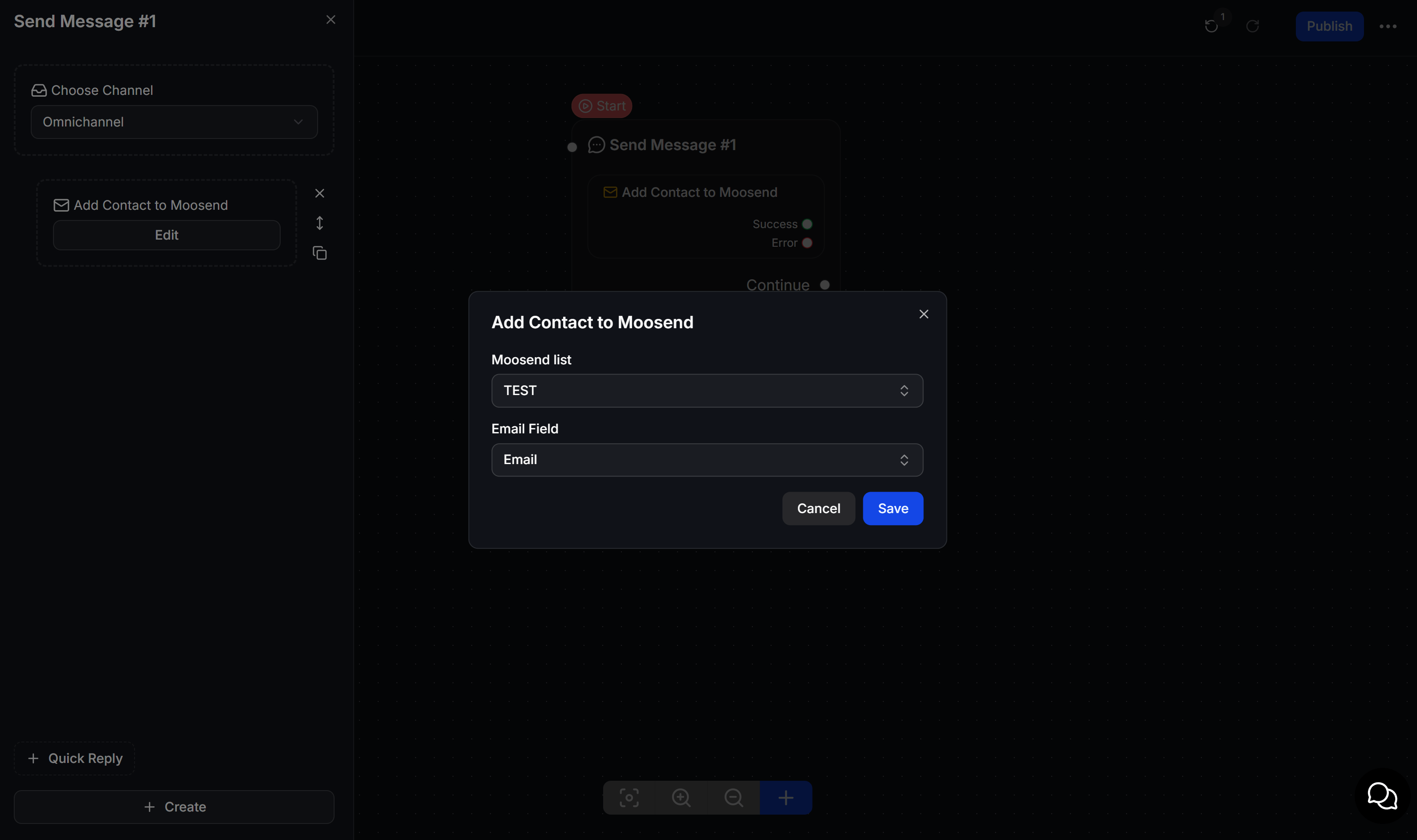Zoom out on the canvas

pos(733,798)
